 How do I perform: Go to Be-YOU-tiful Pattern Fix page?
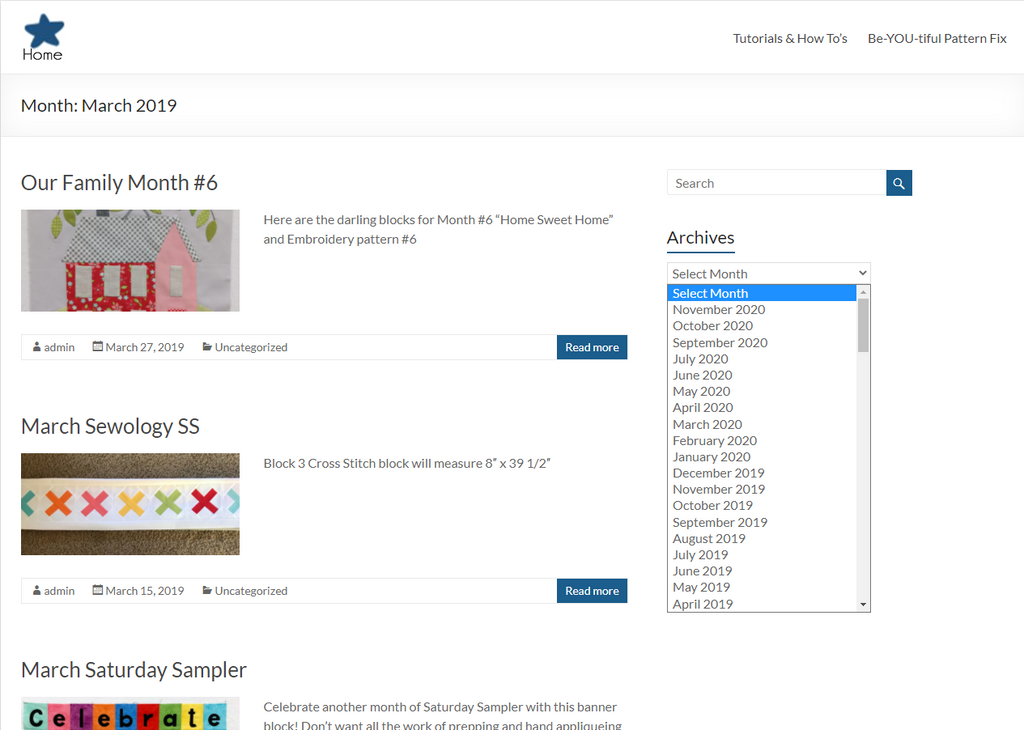[936, 38]
